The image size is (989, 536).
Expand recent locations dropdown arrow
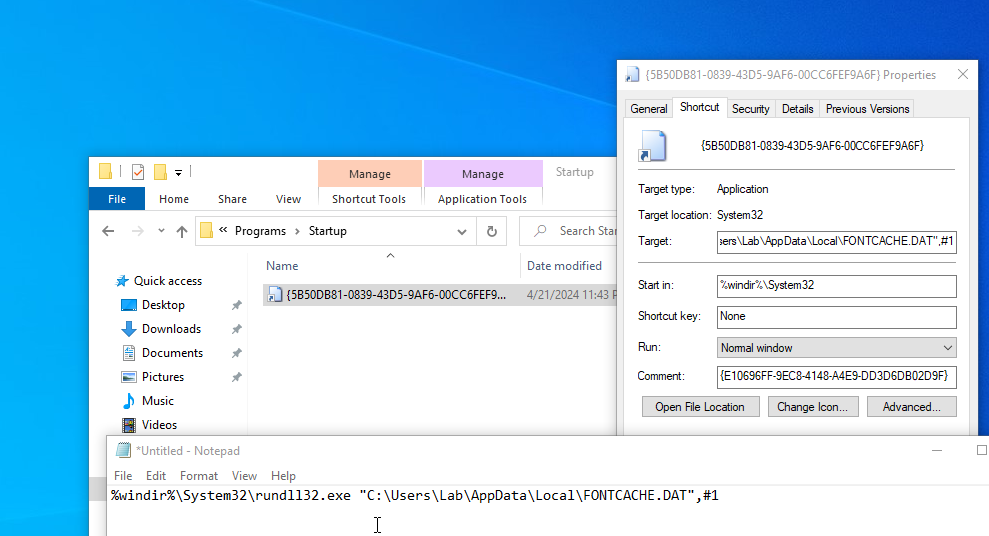coord(159,231)
